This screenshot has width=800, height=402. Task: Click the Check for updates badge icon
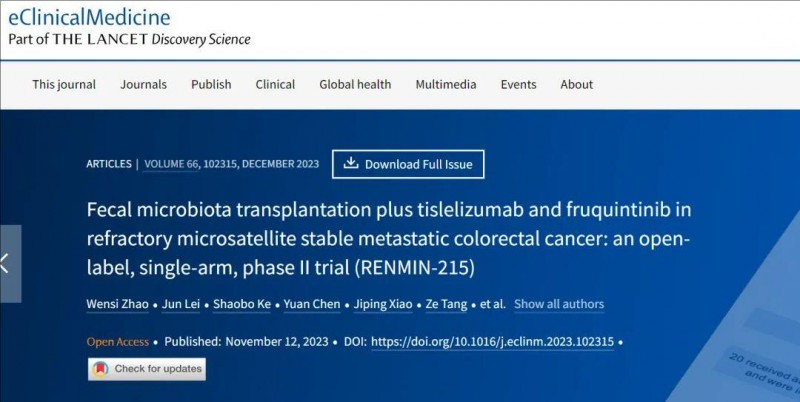101,369
